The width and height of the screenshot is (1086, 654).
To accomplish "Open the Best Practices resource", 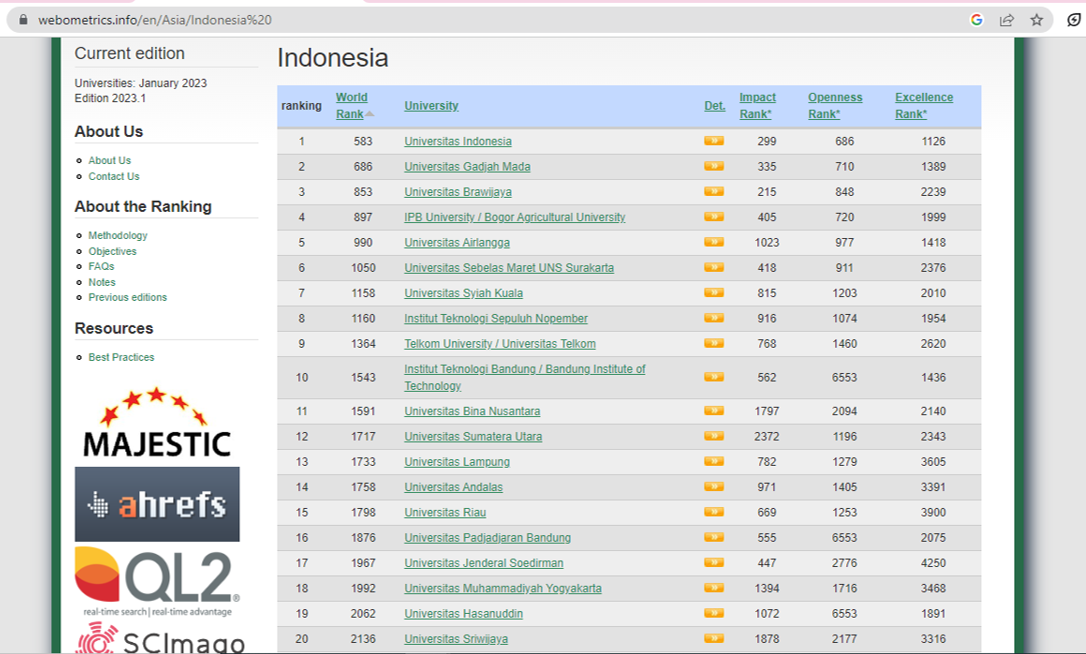I will (121, 357).
